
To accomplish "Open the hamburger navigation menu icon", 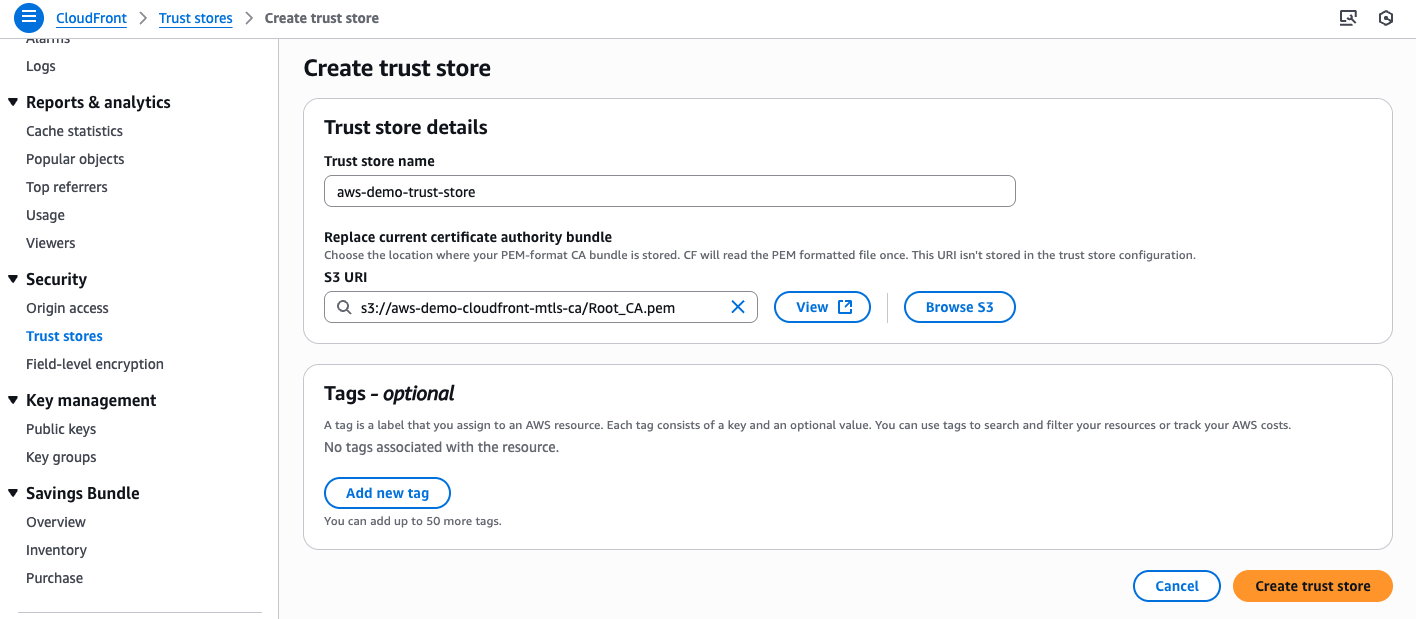I will click(29, 17).
